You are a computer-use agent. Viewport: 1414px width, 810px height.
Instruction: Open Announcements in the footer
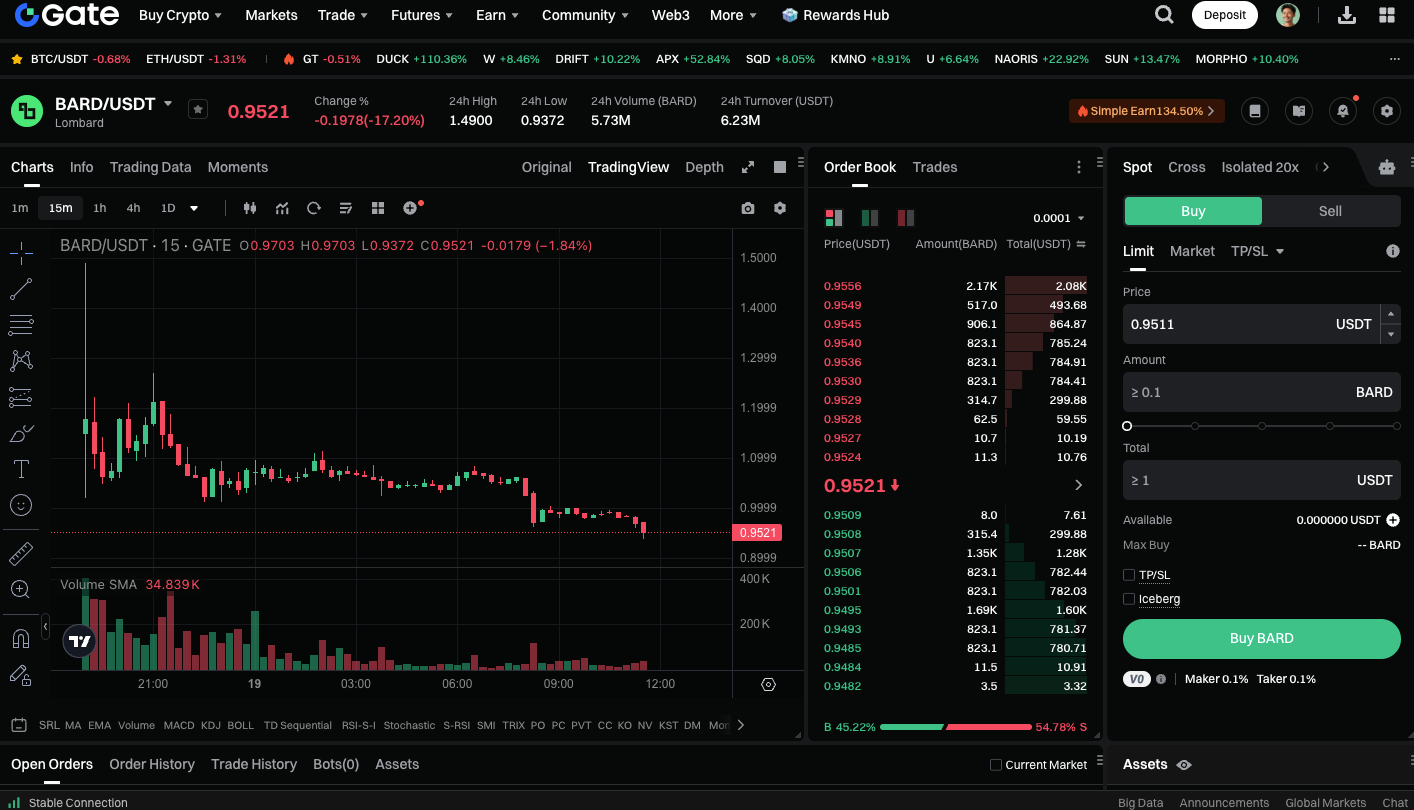click(x=1224, y=802)
